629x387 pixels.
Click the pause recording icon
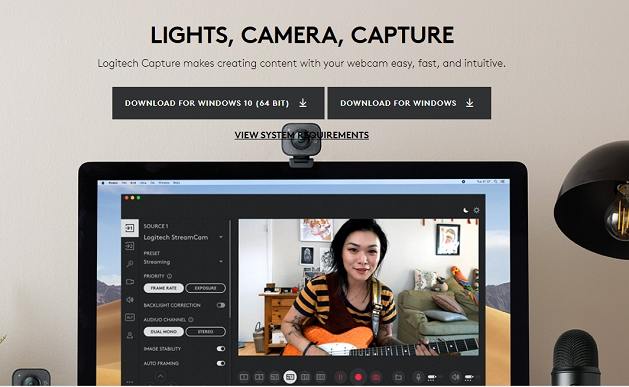[340, 377]
